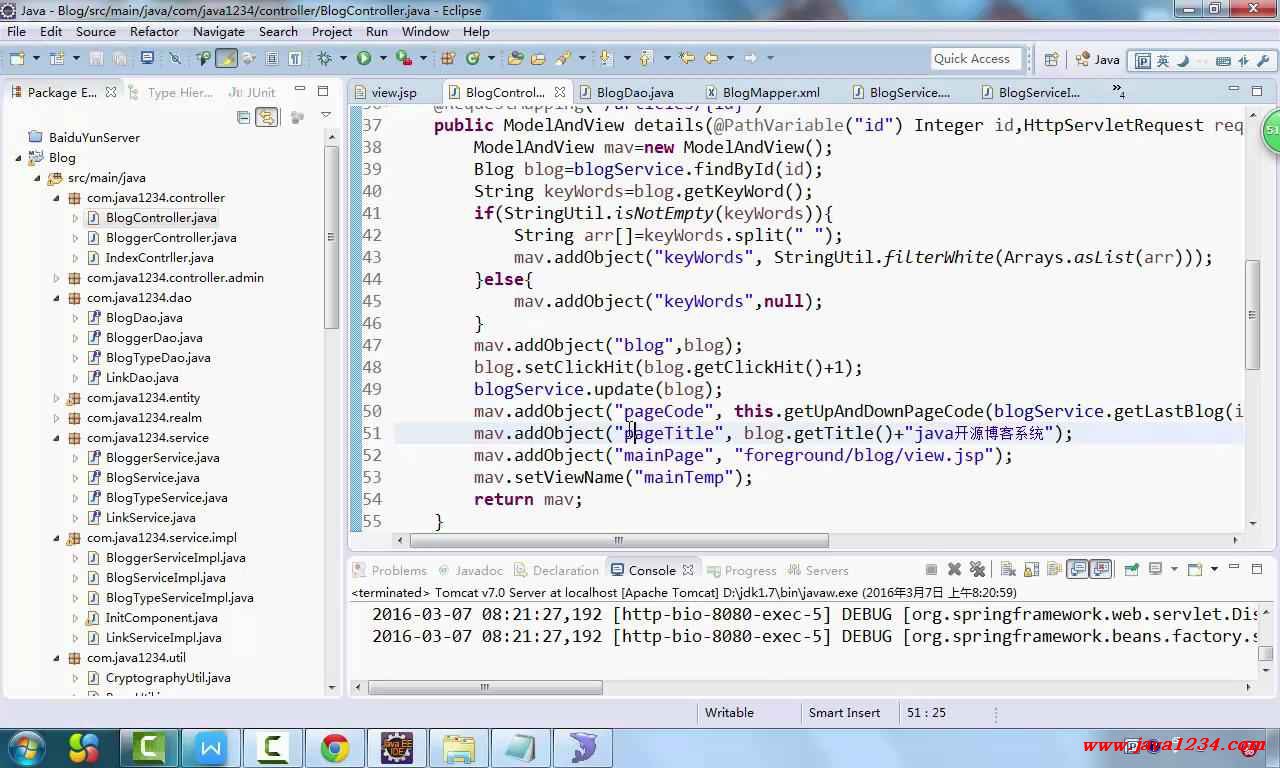
Task: Click the Quick Access search field
Action: tap(977, 59)
